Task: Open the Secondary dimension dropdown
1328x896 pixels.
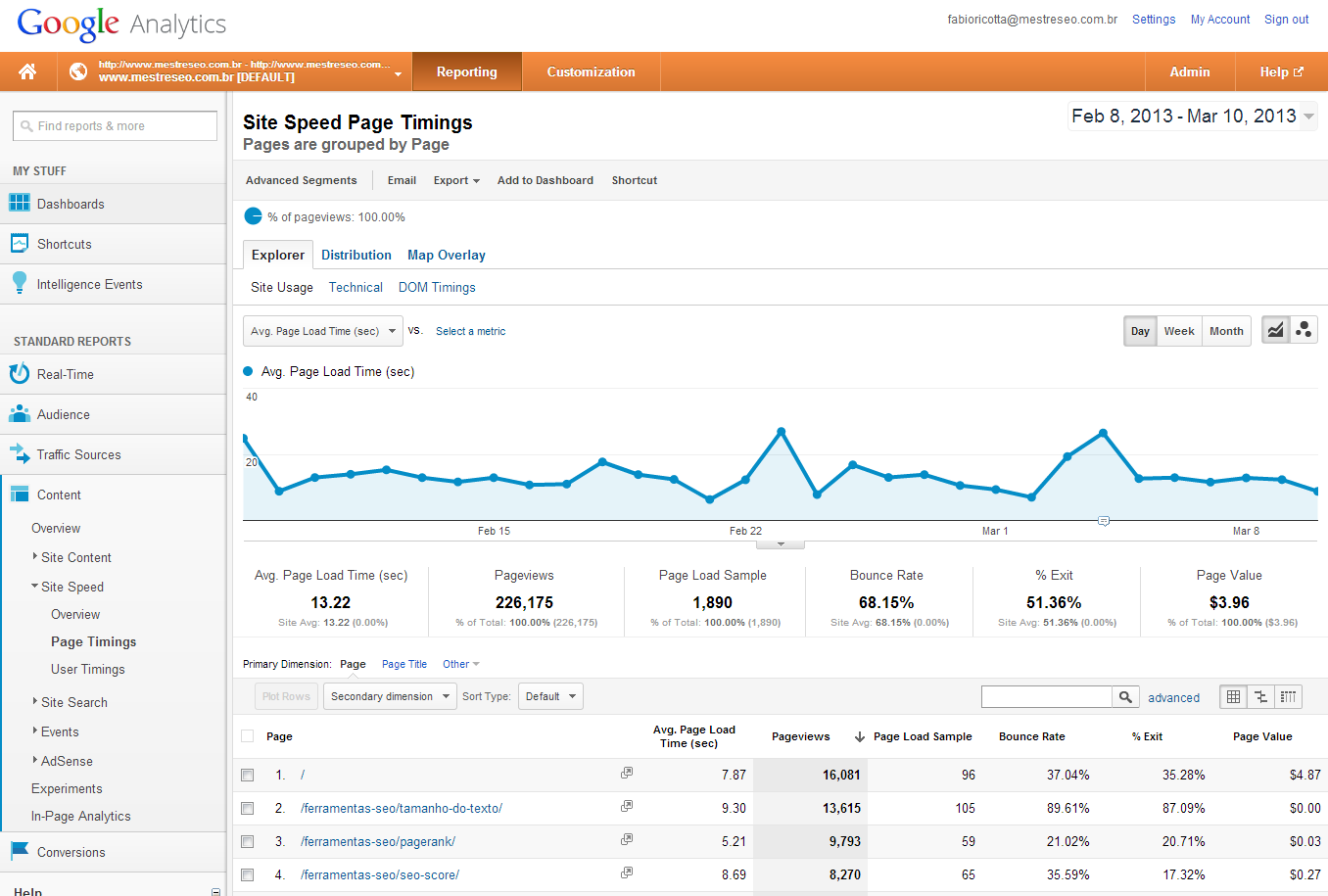Action: [390, 696]
